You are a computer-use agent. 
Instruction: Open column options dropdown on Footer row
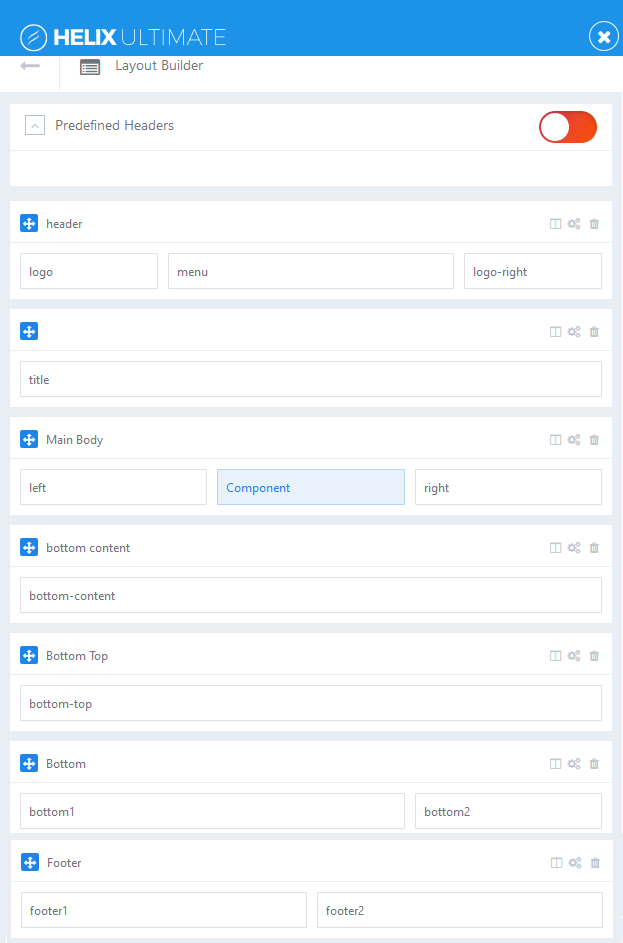pyautogui.click(x=555, y=862)
